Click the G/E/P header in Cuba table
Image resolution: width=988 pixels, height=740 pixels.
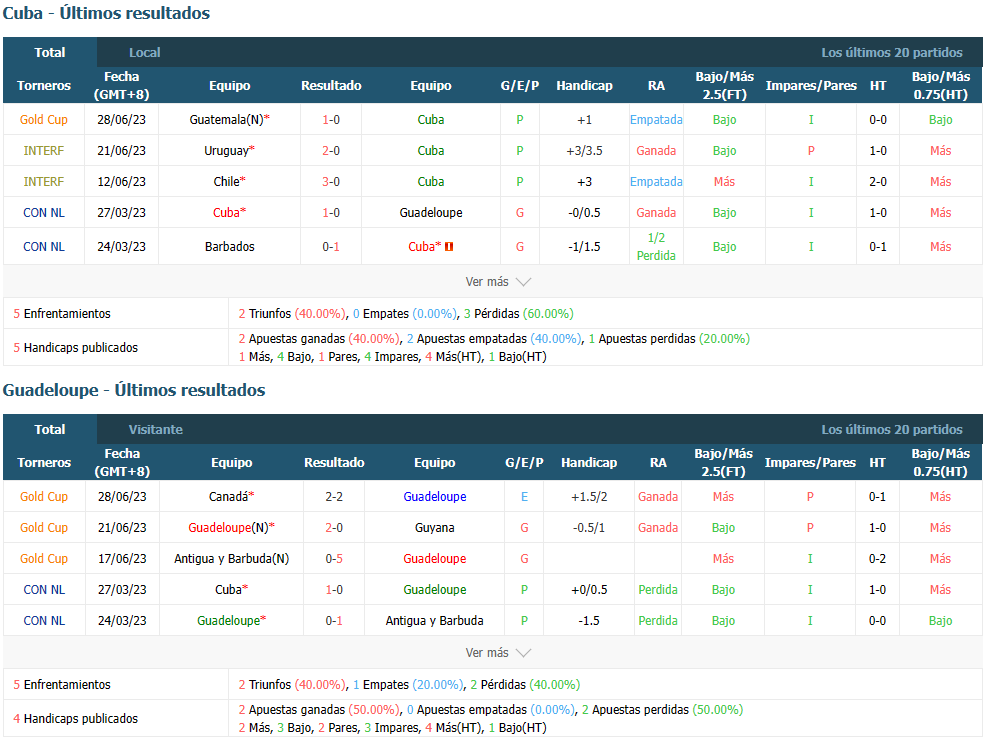click(520, 85)
